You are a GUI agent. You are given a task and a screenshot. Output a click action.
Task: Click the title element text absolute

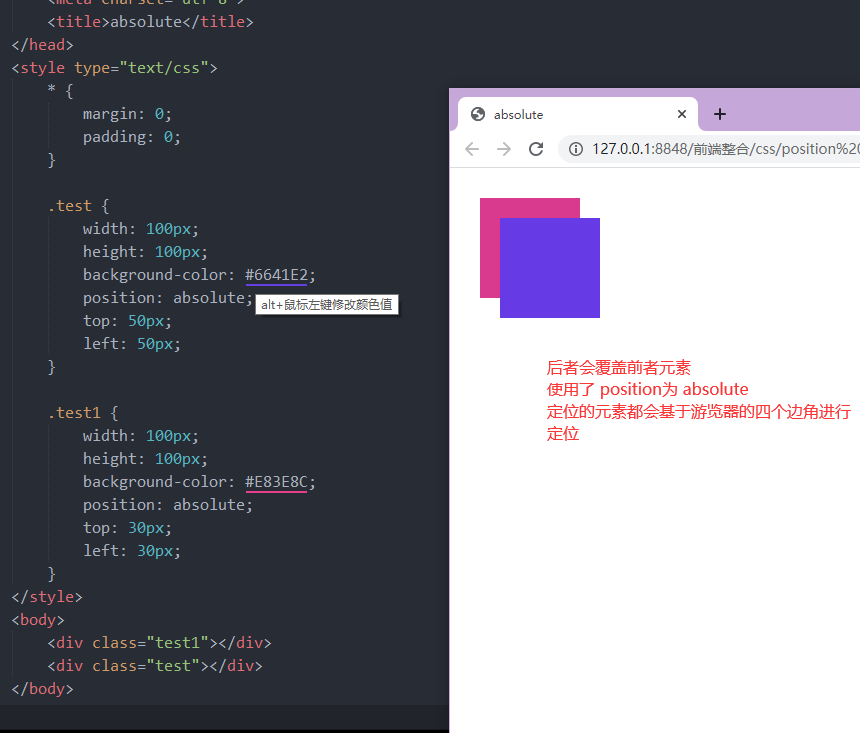[x=146, y=21]
